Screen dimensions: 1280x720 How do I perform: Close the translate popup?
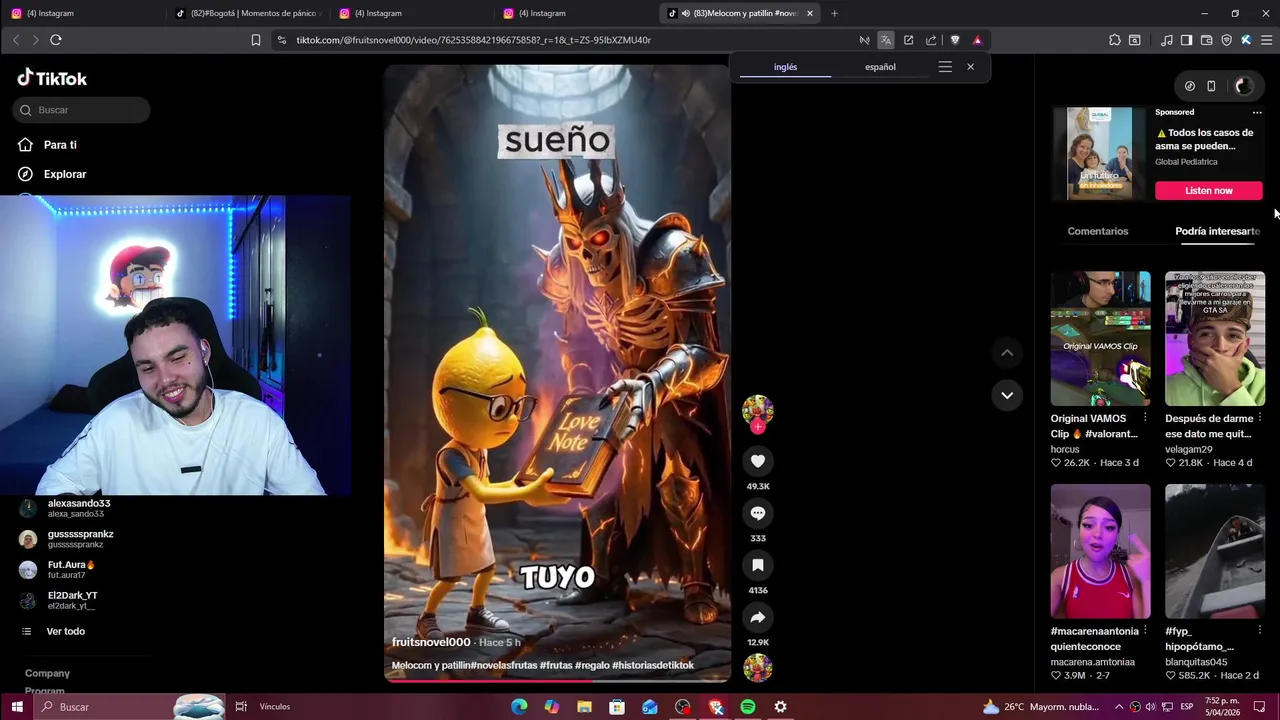(x=970, y=67)
